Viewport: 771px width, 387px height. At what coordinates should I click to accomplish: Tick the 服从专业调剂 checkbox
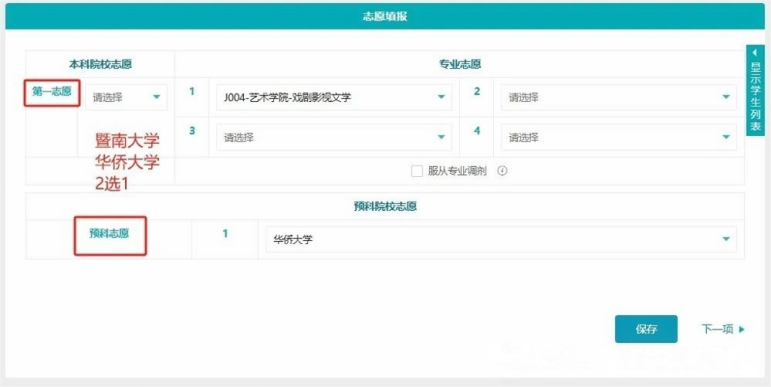[x=417, y=171]
